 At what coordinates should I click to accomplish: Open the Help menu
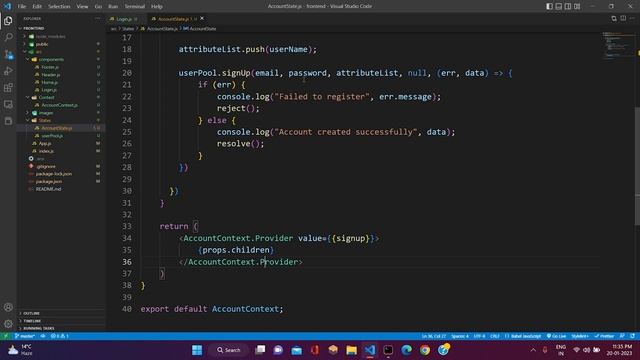tap(157, 7)
